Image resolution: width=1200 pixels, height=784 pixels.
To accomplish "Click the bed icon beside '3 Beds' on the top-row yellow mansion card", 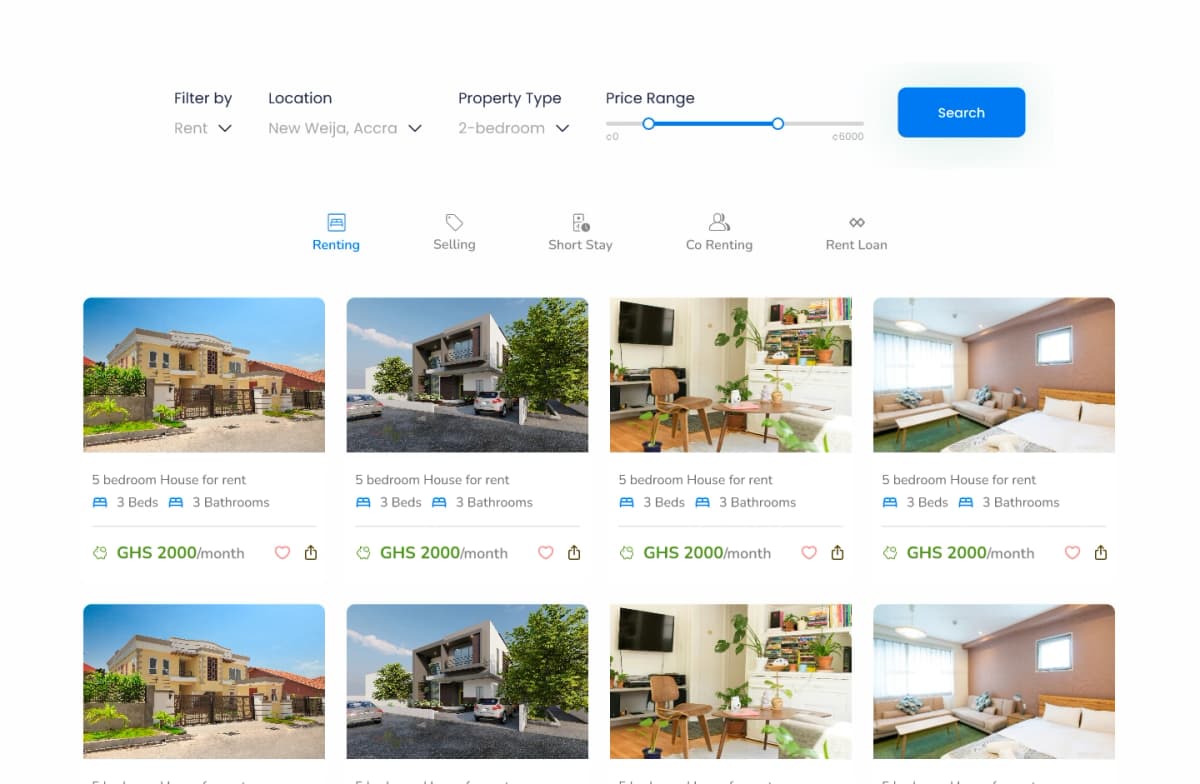I will point(99,502).
